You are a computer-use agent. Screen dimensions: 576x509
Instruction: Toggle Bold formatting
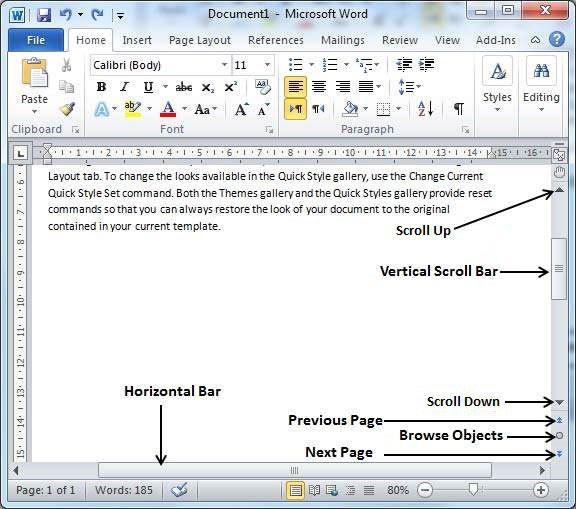coord(101,87)
